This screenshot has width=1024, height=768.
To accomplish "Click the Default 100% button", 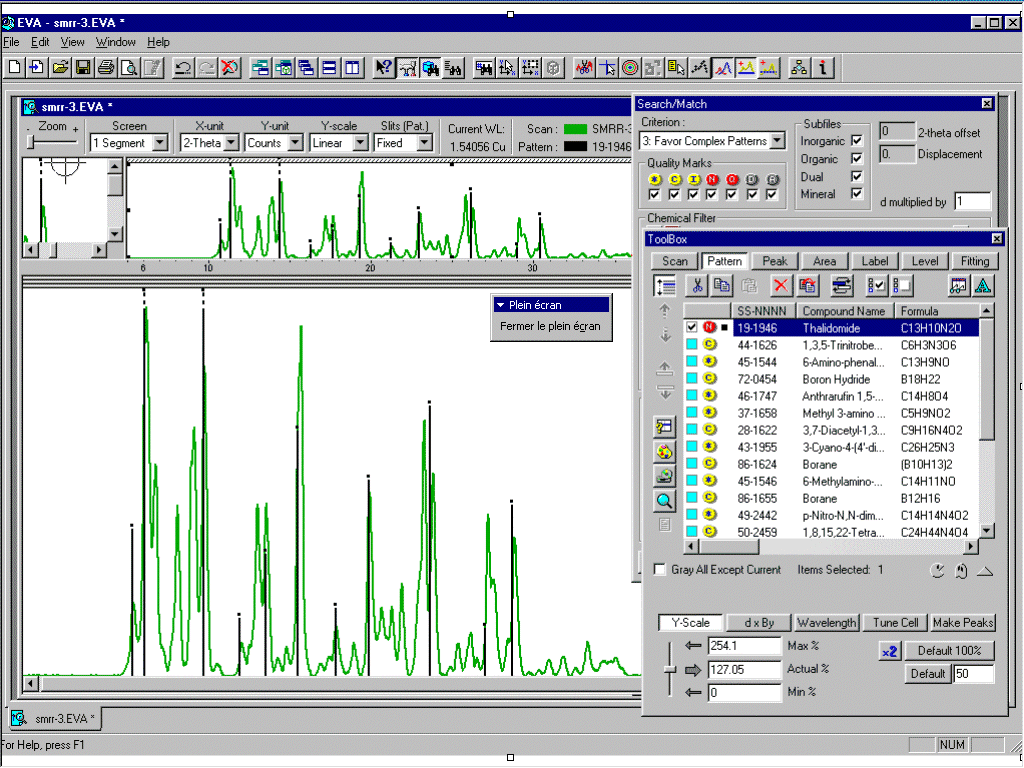I will pos(949,650).
